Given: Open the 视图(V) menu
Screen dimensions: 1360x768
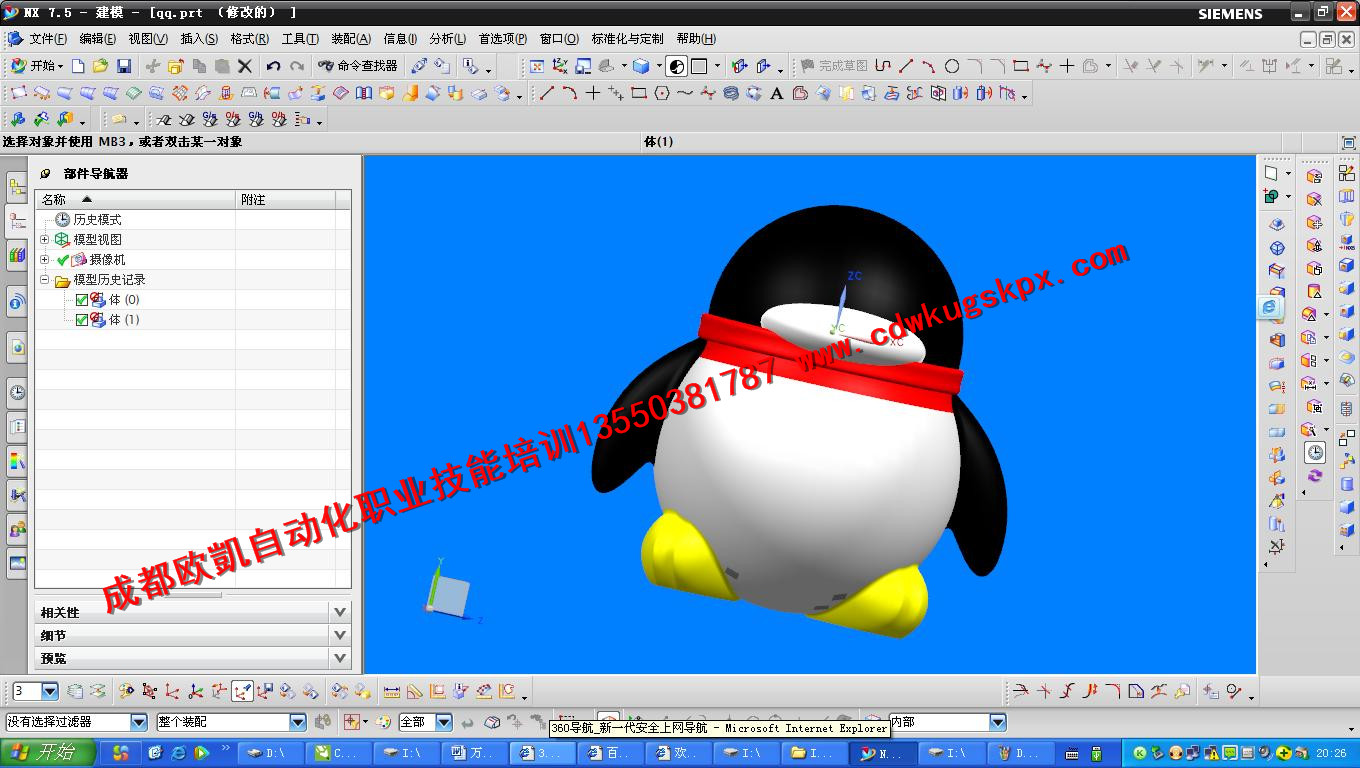Looking at the screenshot, I should pyautogui.click(x=148, y=39).
